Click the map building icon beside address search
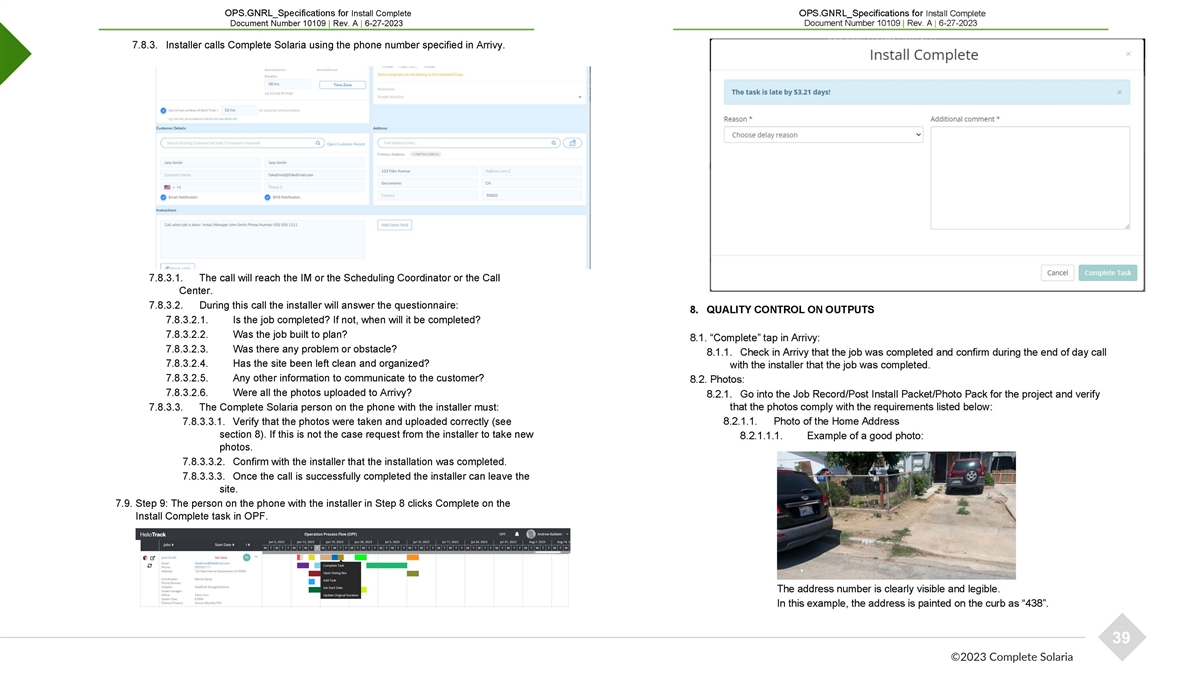 [x=572, y=143]
